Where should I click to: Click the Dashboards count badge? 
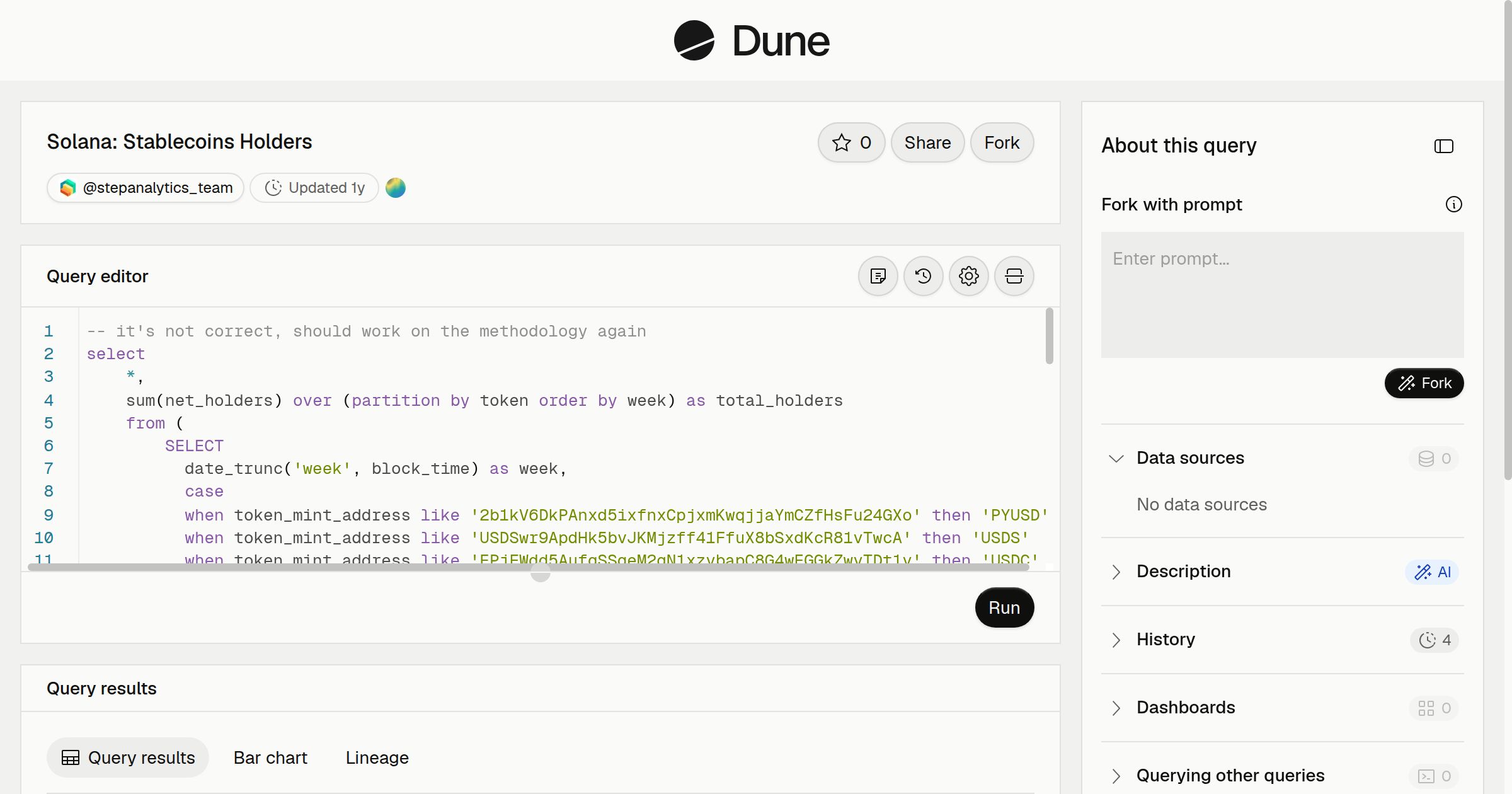[x=1434, y=708]
